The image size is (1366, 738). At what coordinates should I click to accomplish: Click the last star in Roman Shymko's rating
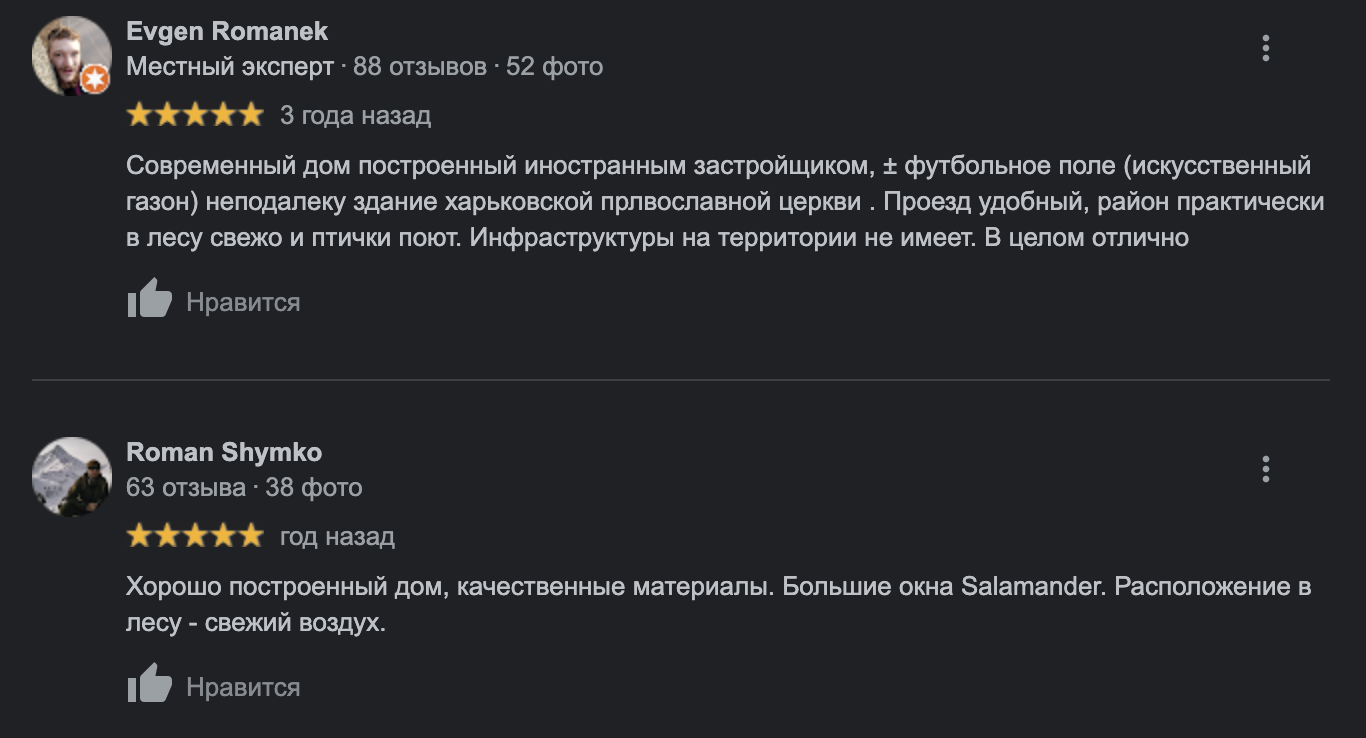pyautogui.click(x=251, y=536)
